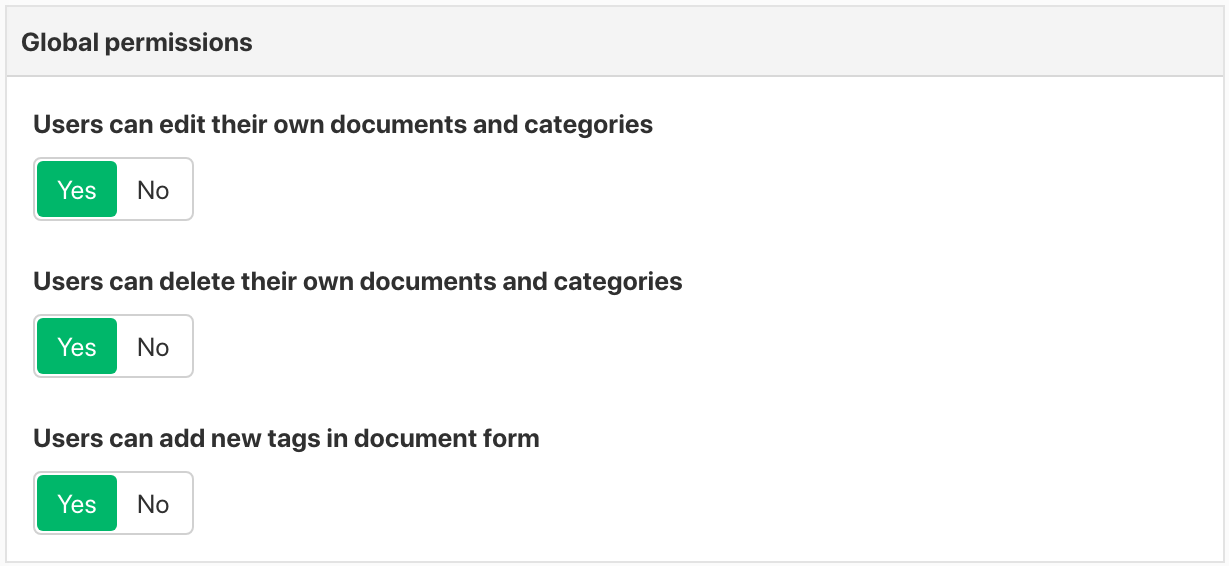The width and height of the screenshot is (1229, 566).
Task: Select Yes for deleting own documents
Action: (77, 347)
